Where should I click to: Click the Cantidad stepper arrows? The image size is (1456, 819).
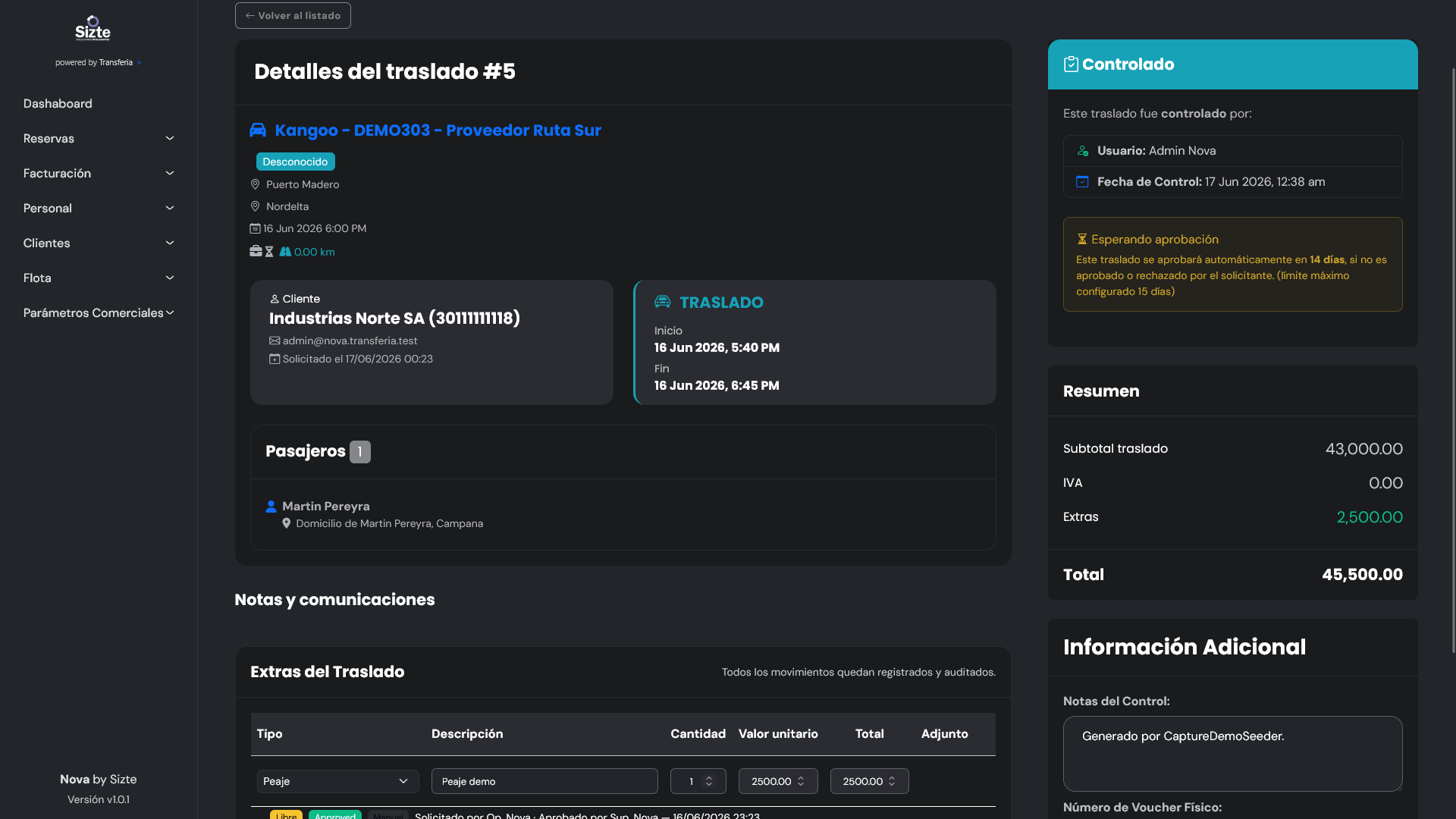pos(709,781)
